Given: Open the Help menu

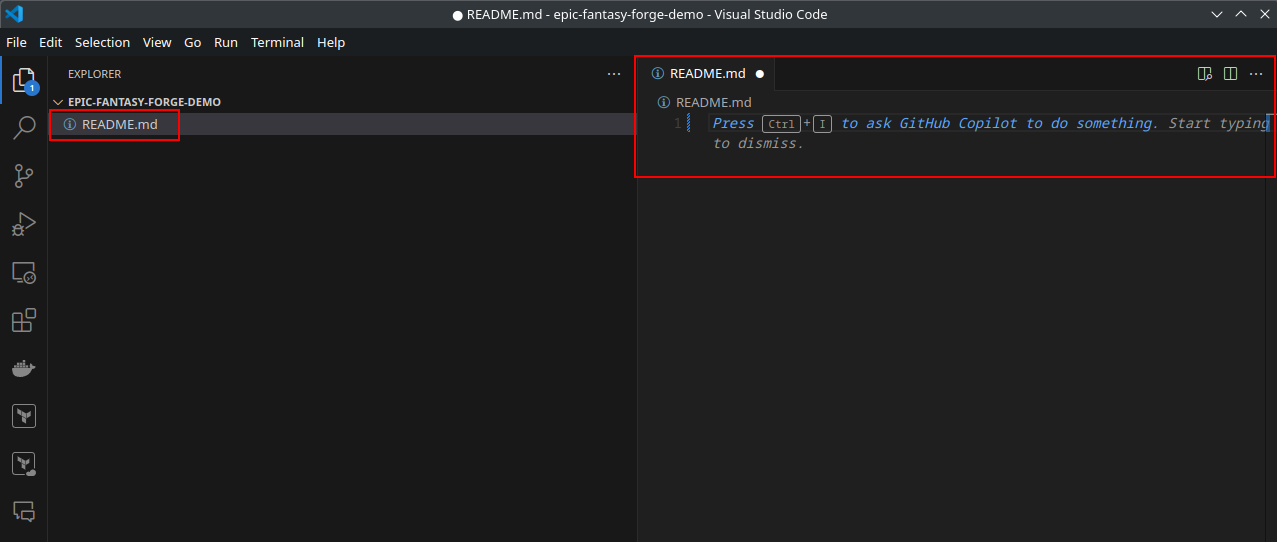Looking at the screenshot, I should tap(331, 42).
